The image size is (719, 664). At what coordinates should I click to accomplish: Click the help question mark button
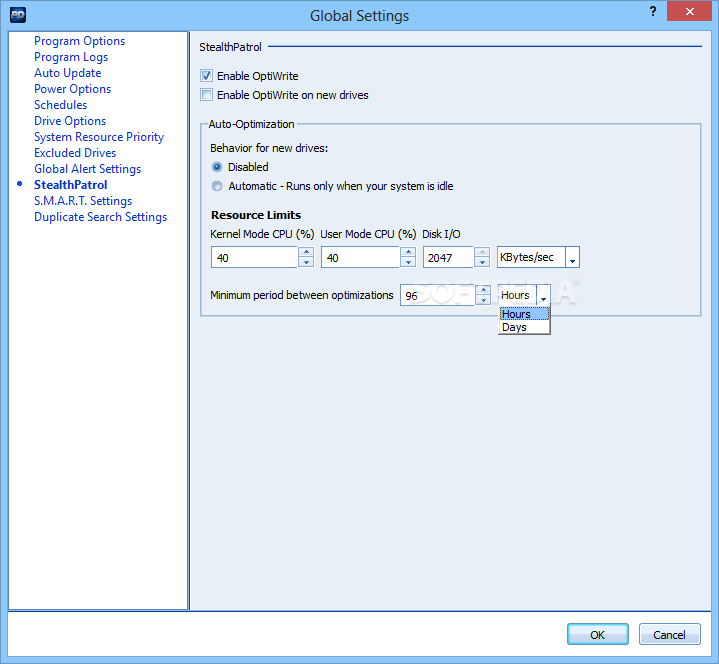click(x=653, y=11)
